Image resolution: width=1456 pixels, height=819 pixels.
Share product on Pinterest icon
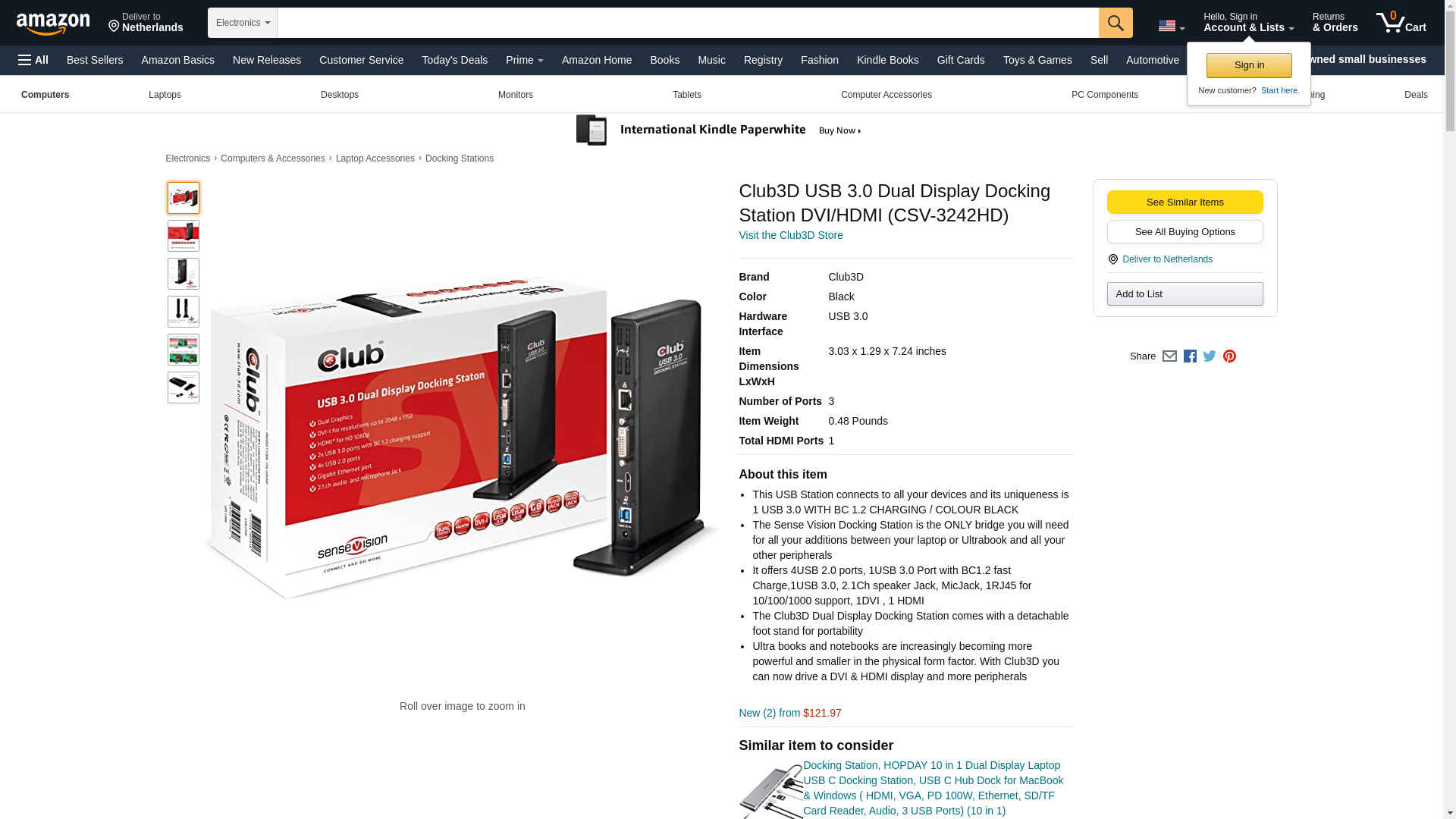coord(1229,356)
